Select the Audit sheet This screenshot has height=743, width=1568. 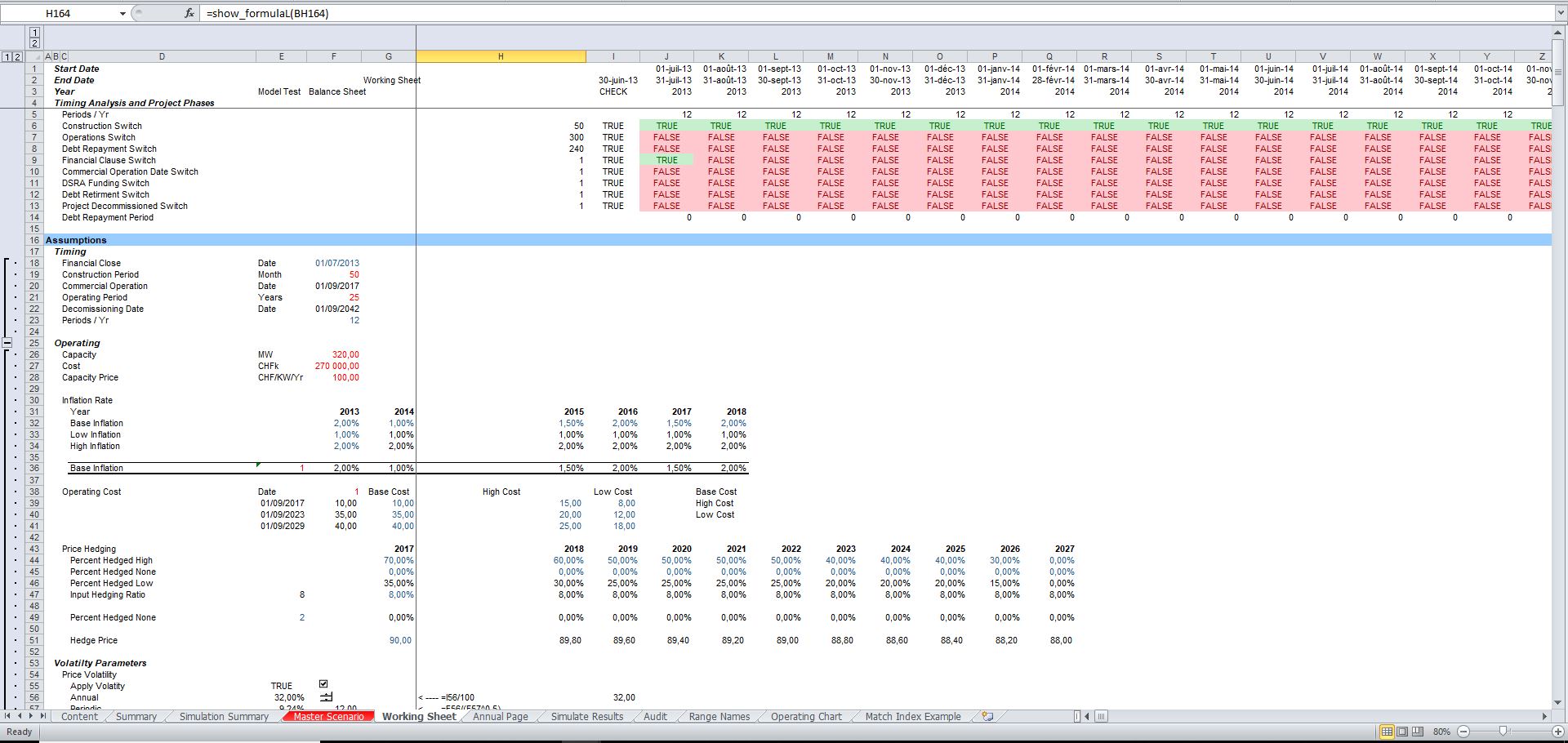click(x=654, y=716)
